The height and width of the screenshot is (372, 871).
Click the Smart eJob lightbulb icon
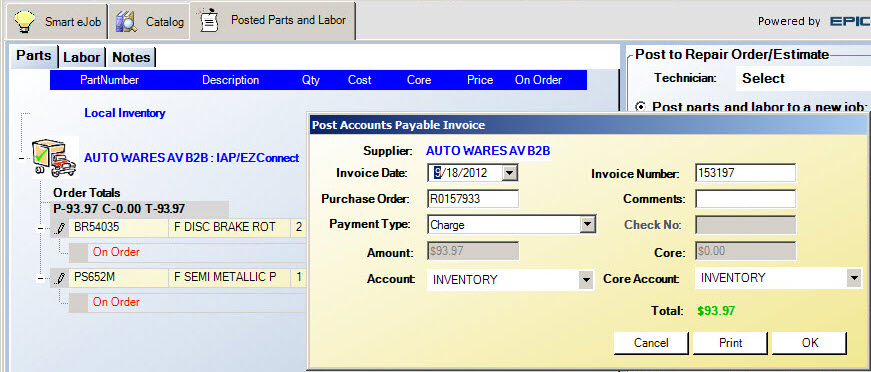23,21
